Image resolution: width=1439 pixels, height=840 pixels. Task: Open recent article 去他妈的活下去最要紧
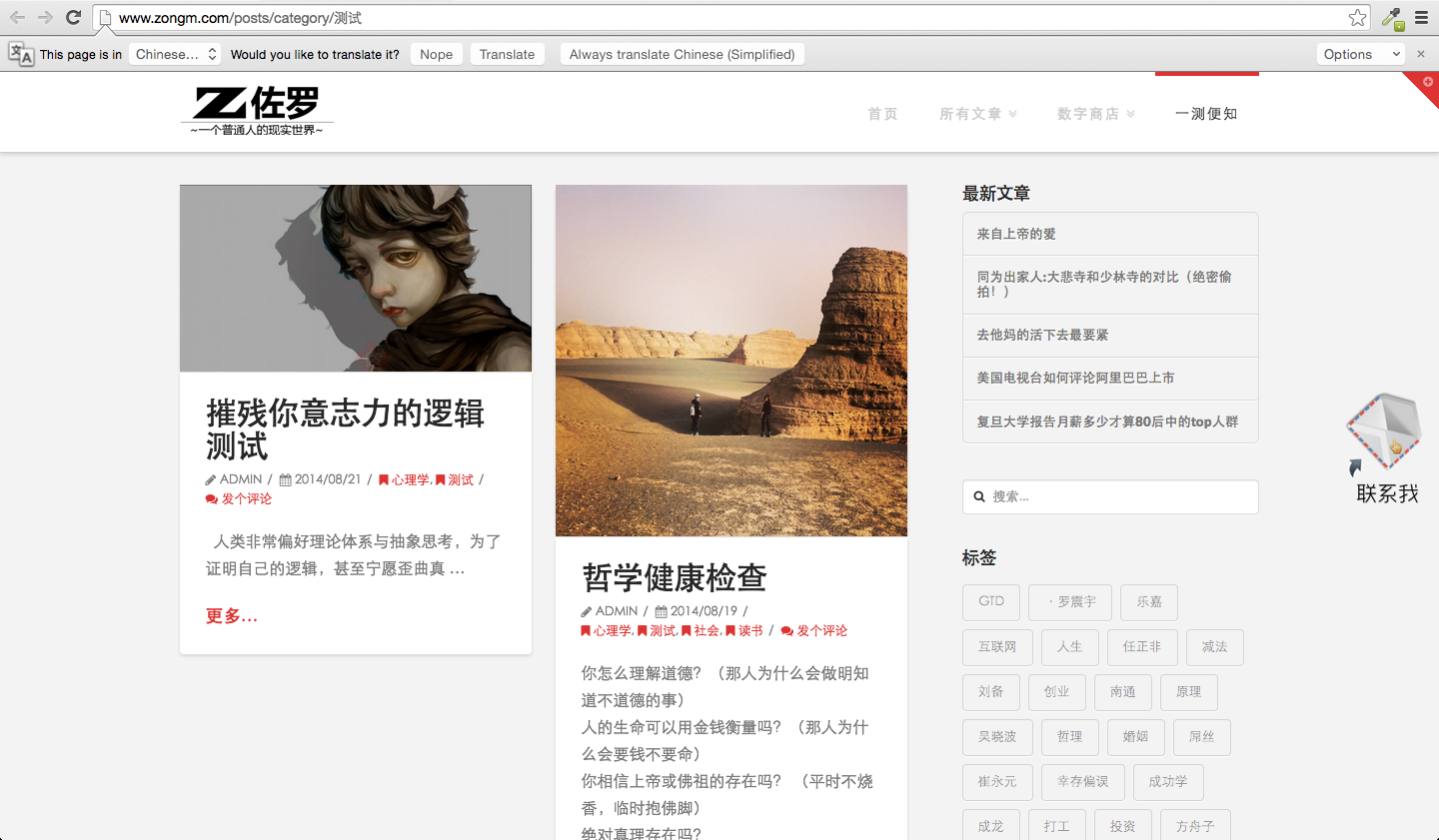pyautogui.click(x=1110, y=335)
